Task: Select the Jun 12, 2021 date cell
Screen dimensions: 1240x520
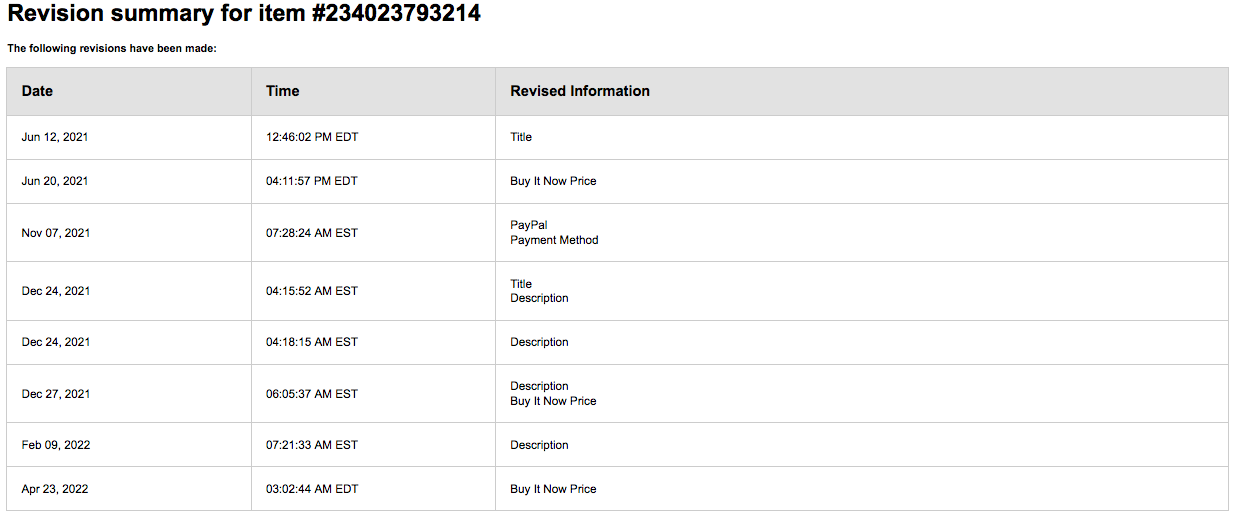Action: click(129, 137)
